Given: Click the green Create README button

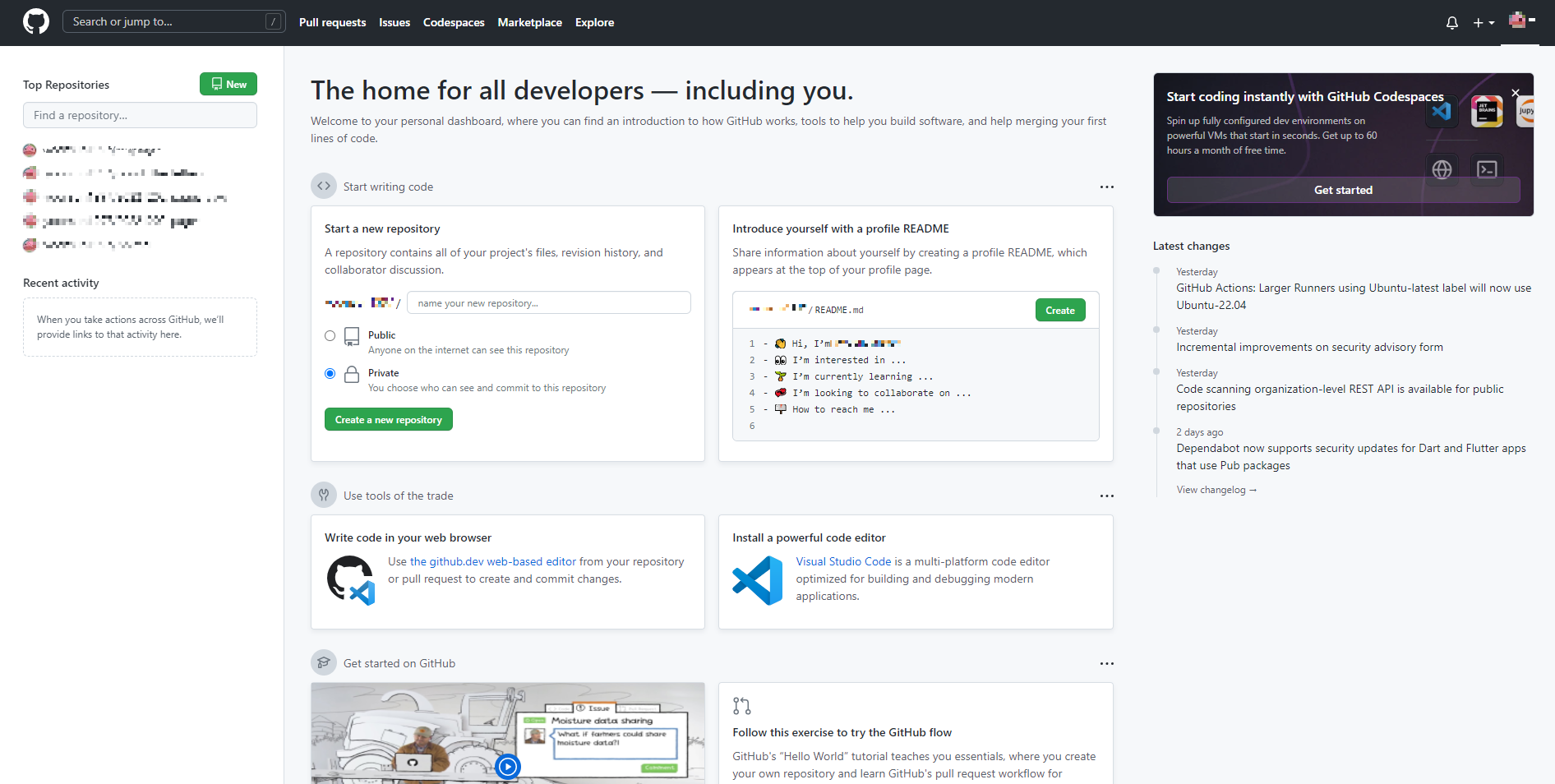Looking at the screenshot, I should tap(1060, 310).
